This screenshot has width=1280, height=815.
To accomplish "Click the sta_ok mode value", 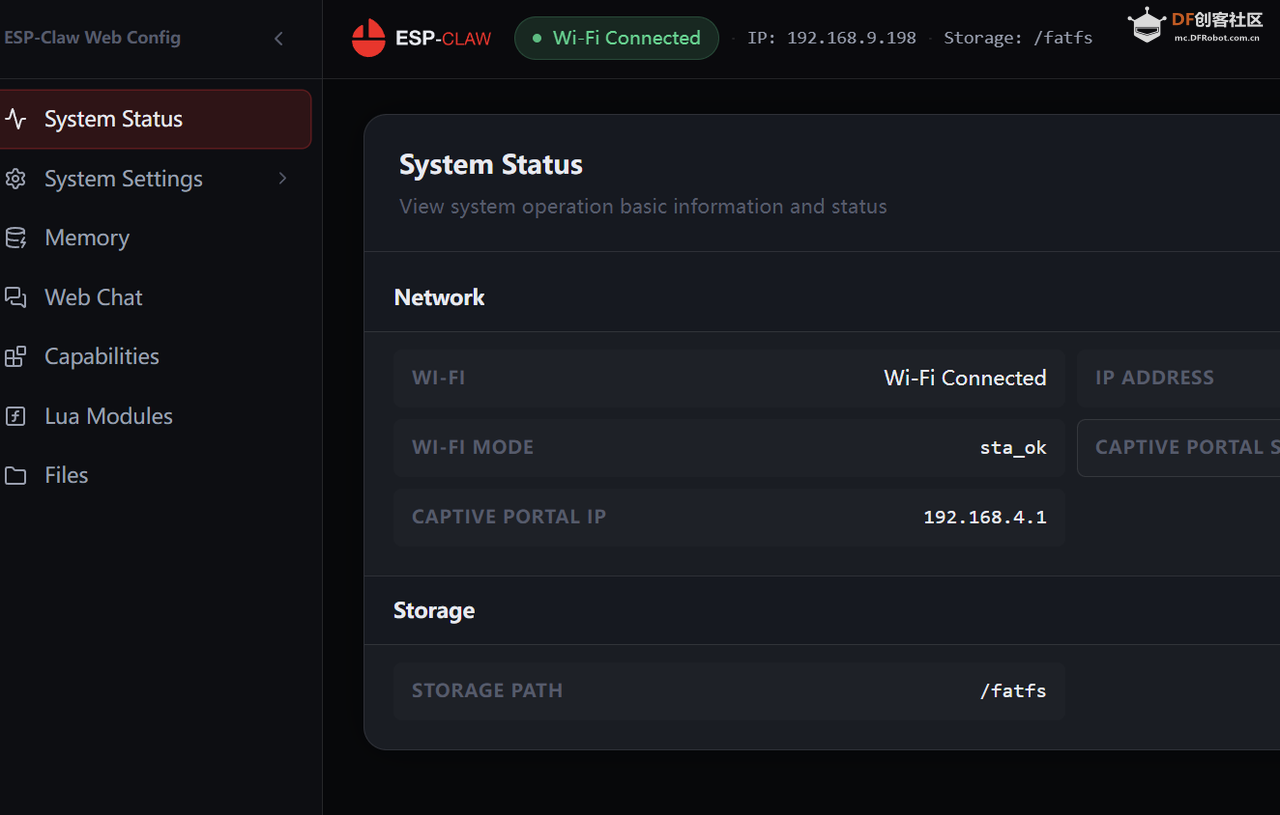I will (x=1013, y=448).
